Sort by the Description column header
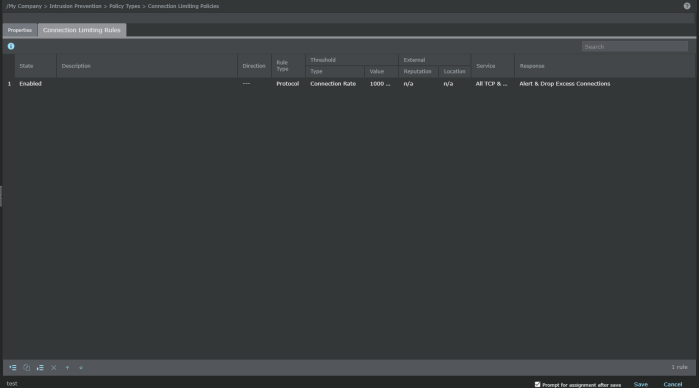The width and height of the screenshot is (699, 388). coord(147,66)
